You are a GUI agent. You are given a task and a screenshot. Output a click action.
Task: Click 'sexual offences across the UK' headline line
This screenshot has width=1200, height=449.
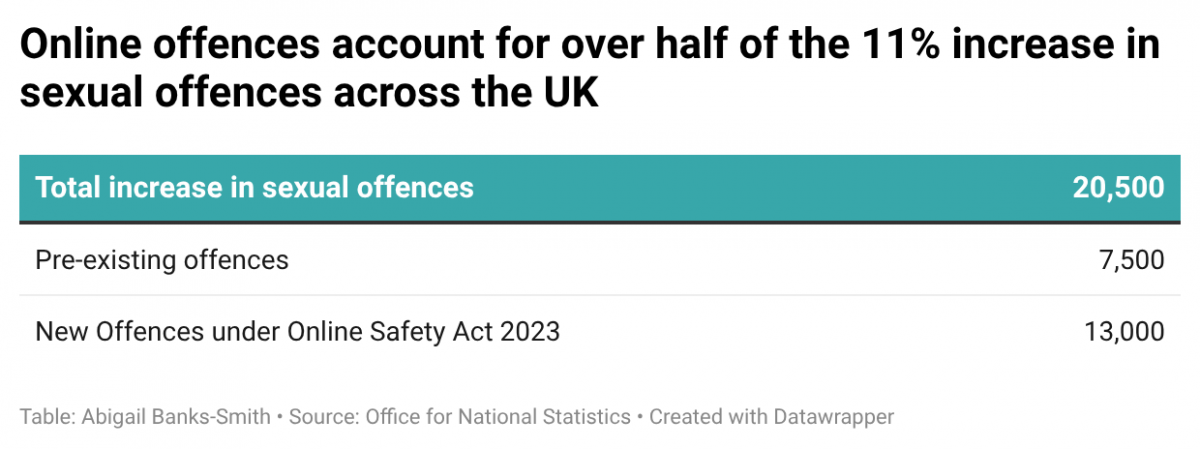308,93
